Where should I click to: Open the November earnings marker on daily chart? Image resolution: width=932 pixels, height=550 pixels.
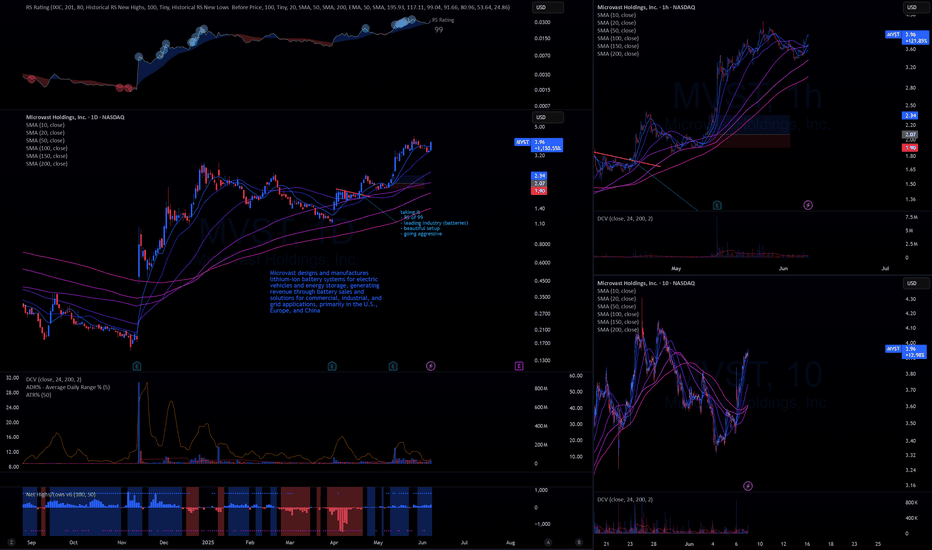[x=137, y=366]
